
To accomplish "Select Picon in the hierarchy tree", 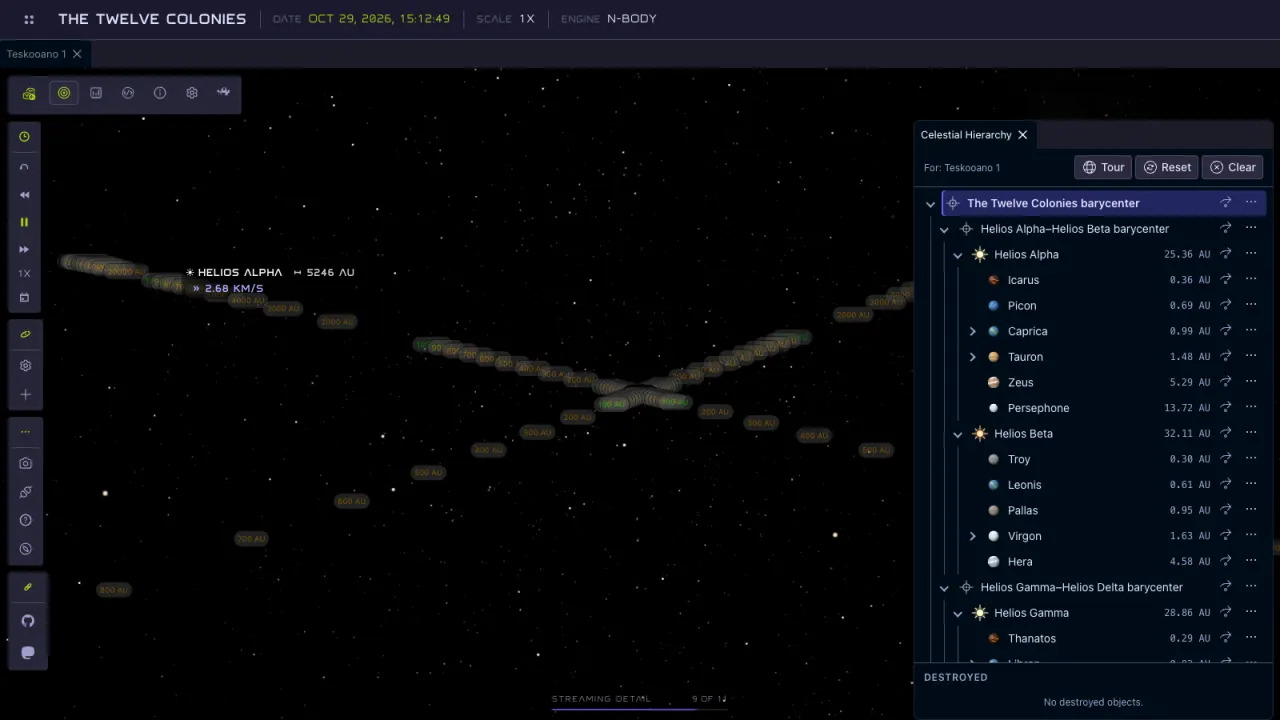I will (x=1022, y=306).
